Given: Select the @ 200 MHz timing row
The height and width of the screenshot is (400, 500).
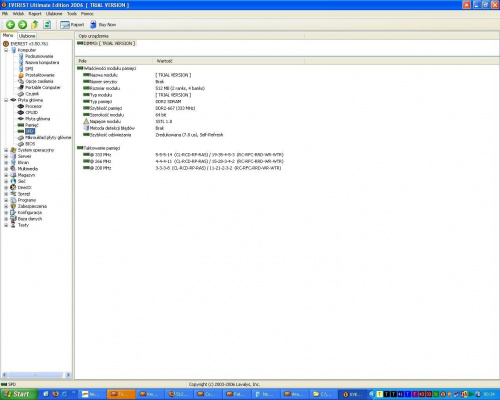Looking at the screenshot, I should [182, 168].
